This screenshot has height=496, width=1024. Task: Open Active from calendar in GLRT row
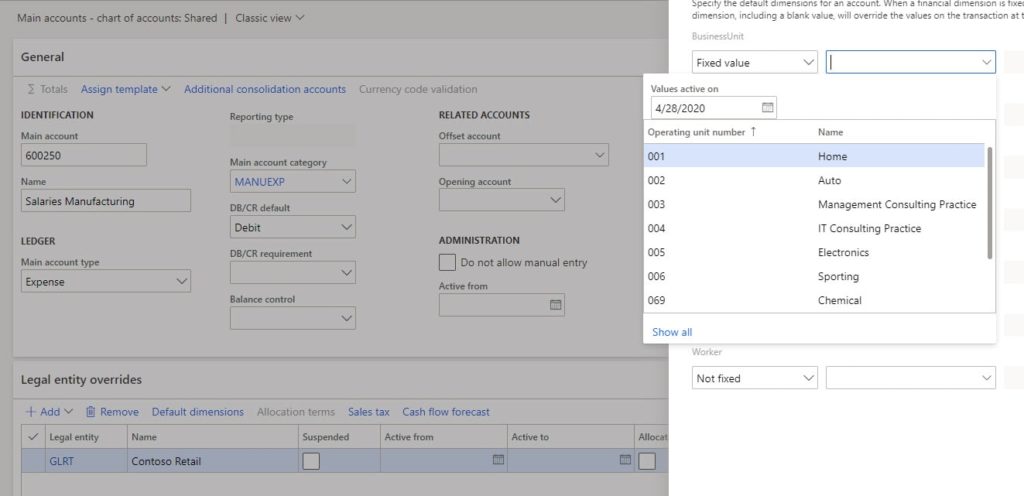[x=498, y=460]
